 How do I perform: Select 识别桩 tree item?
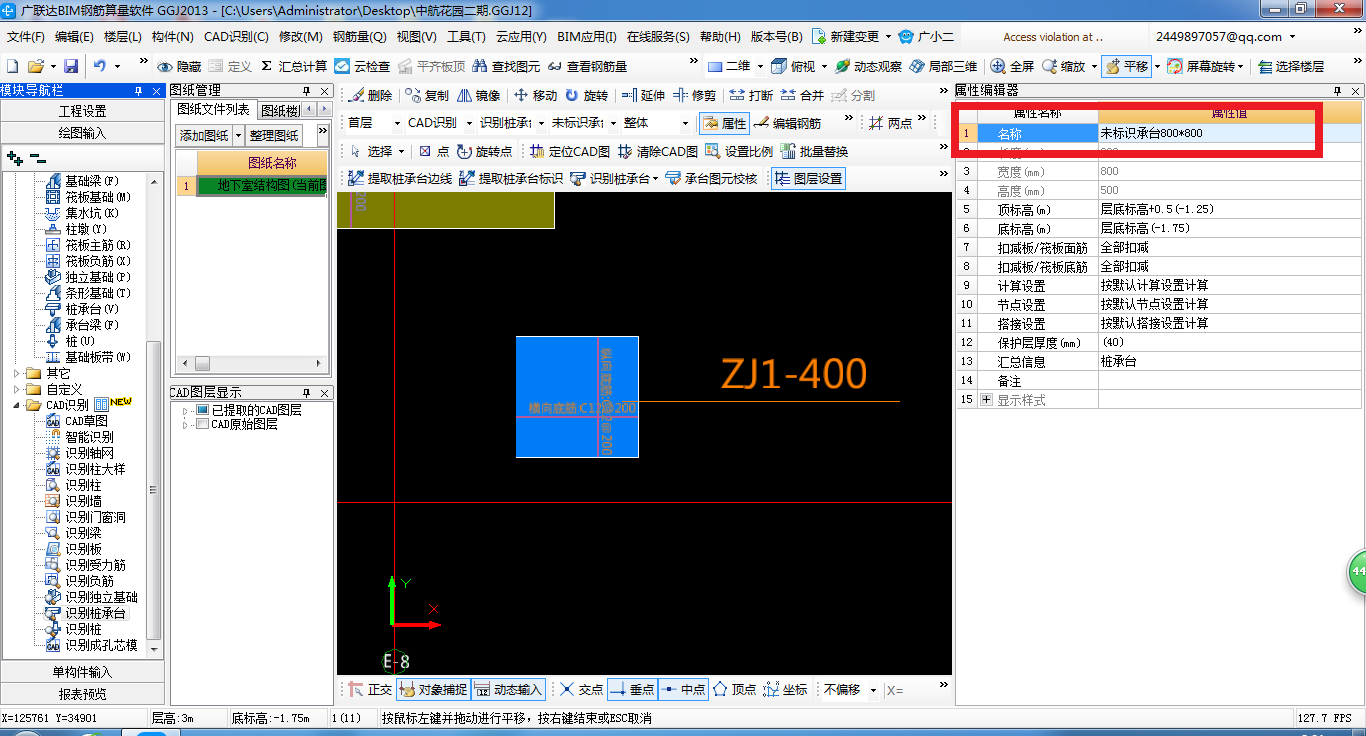83,629
